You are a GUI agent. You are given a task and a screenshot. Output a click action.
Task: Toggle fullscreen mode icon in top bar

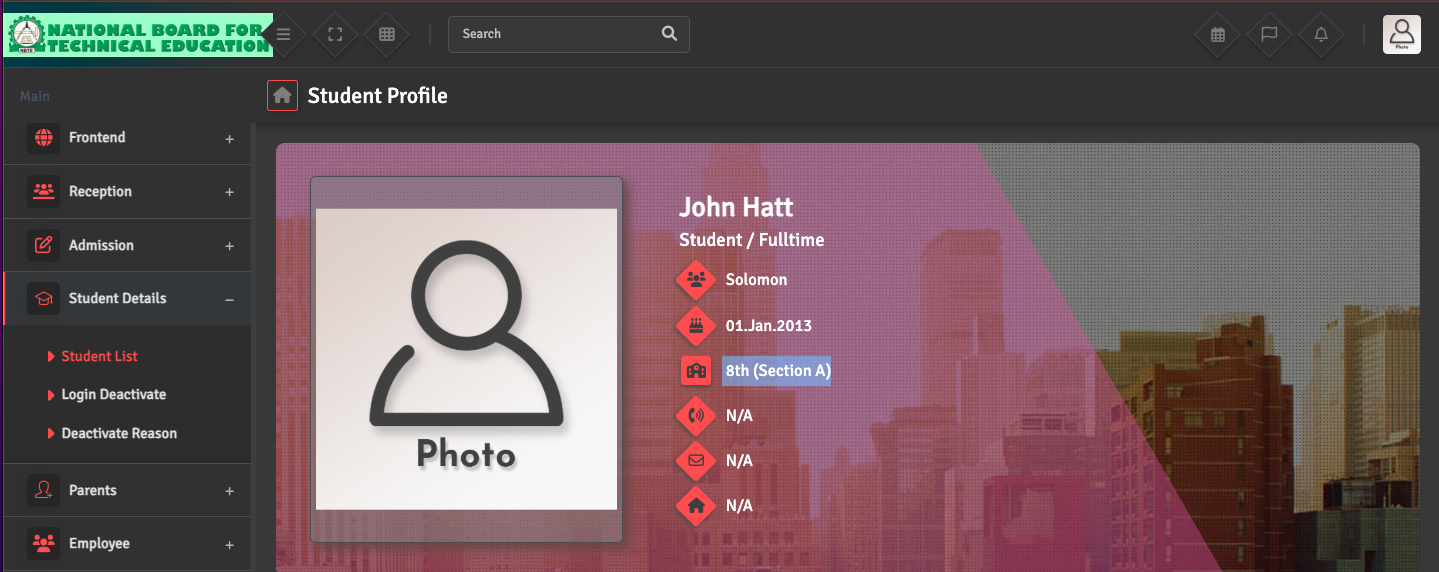pos(336,34)
